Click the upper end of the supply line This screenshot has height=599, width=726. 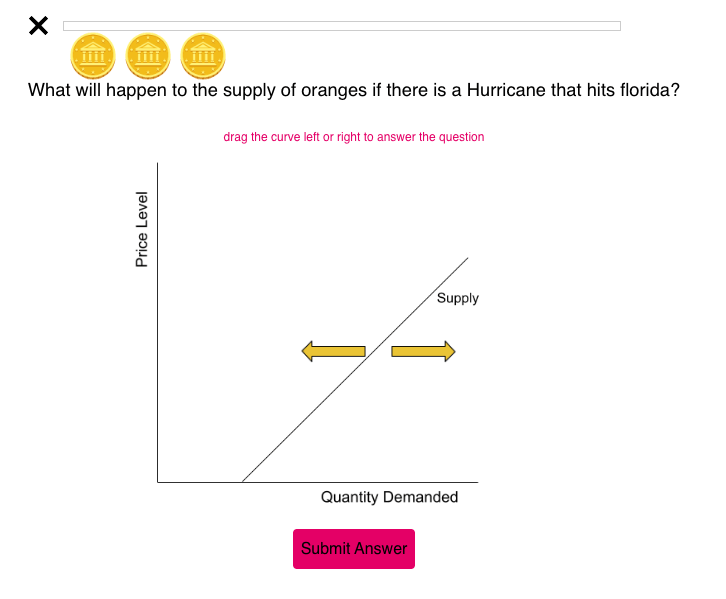click(466, 259)
